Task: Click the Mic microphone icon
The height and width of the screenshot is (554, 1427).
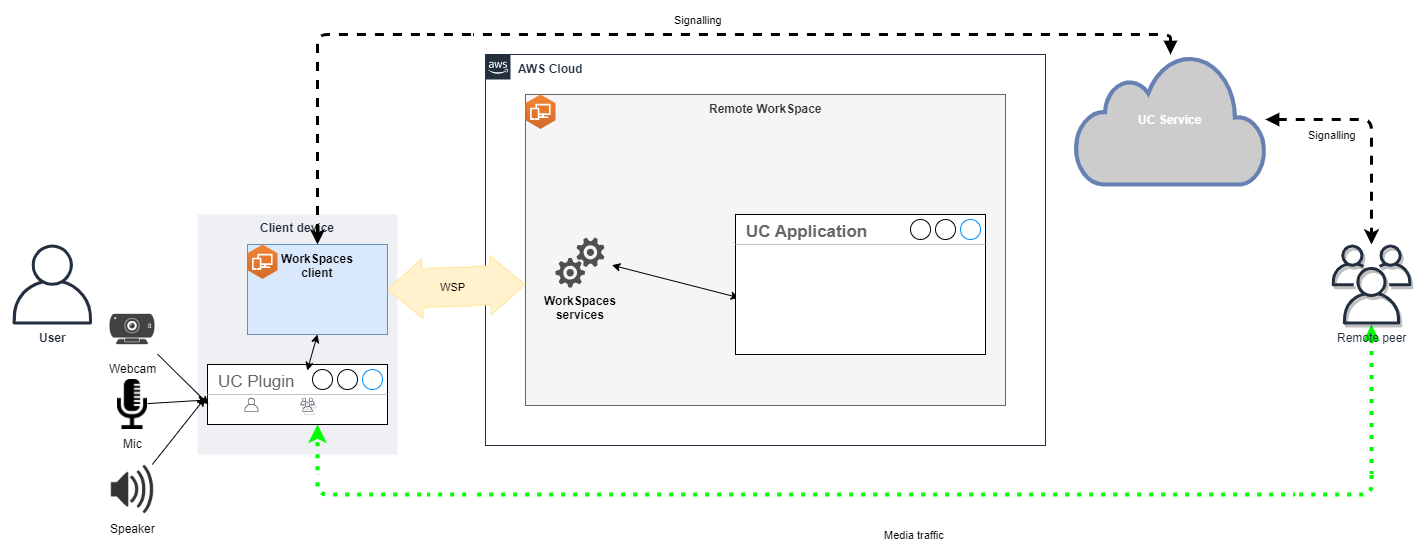Action: pyautogui.click(x=132, y=404)
